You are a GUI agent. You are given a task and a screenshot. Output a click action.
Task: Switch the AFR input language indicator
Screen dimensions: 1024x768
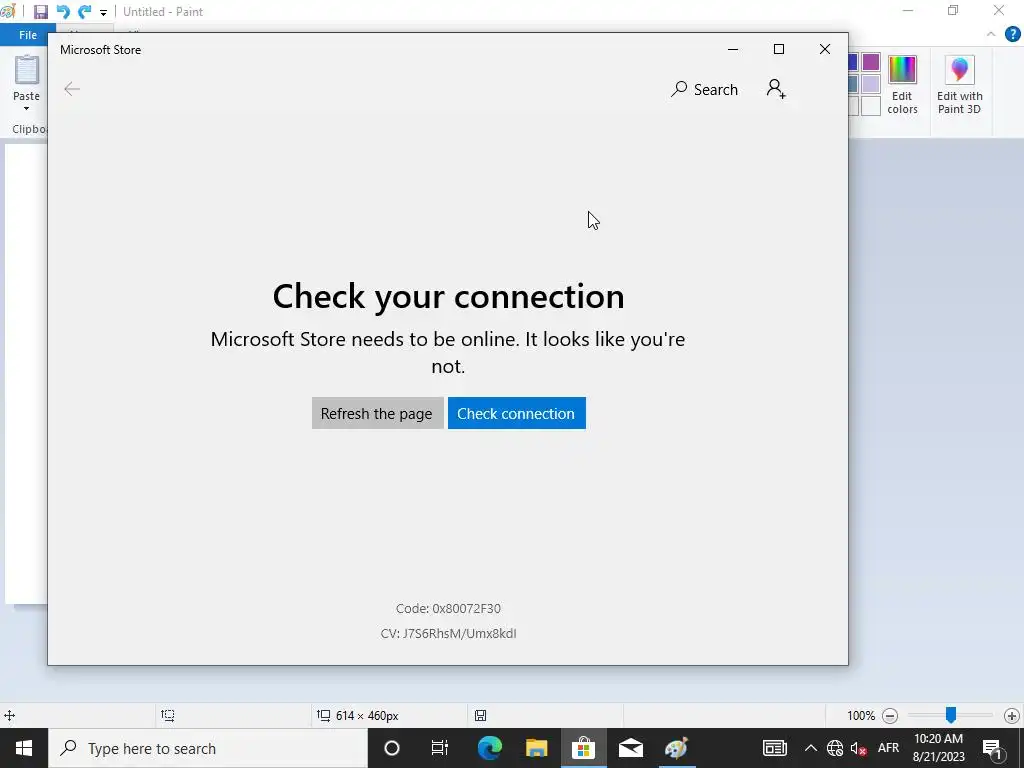click(x=888, y=748)
